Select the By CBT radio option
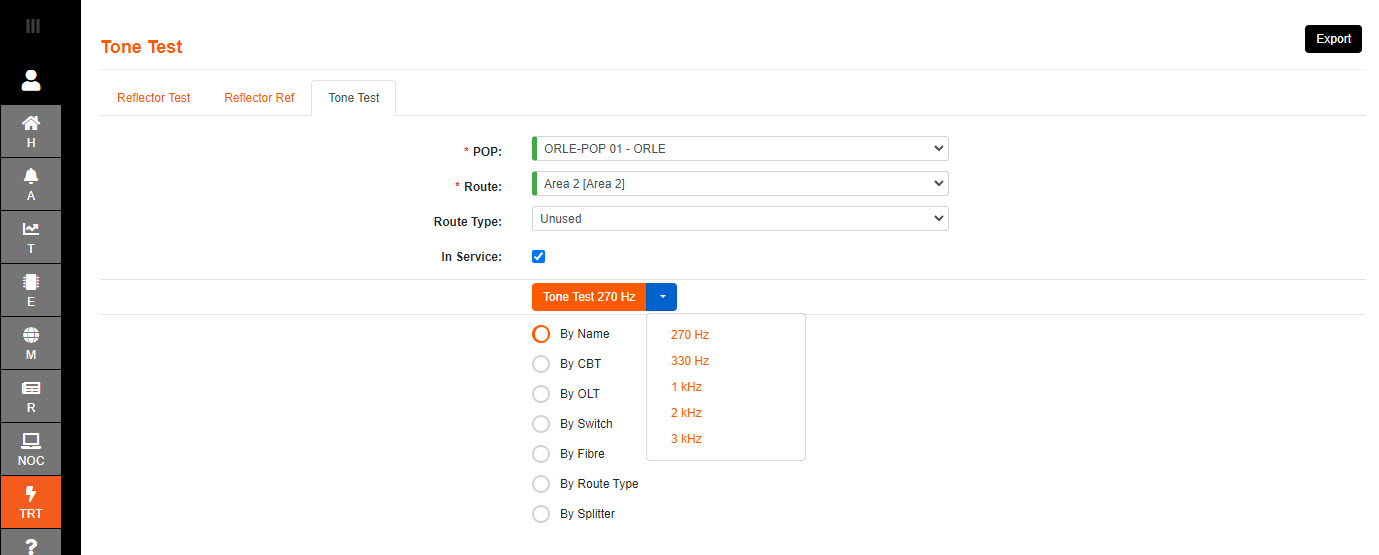1379x555 pixels. point(541,364)
